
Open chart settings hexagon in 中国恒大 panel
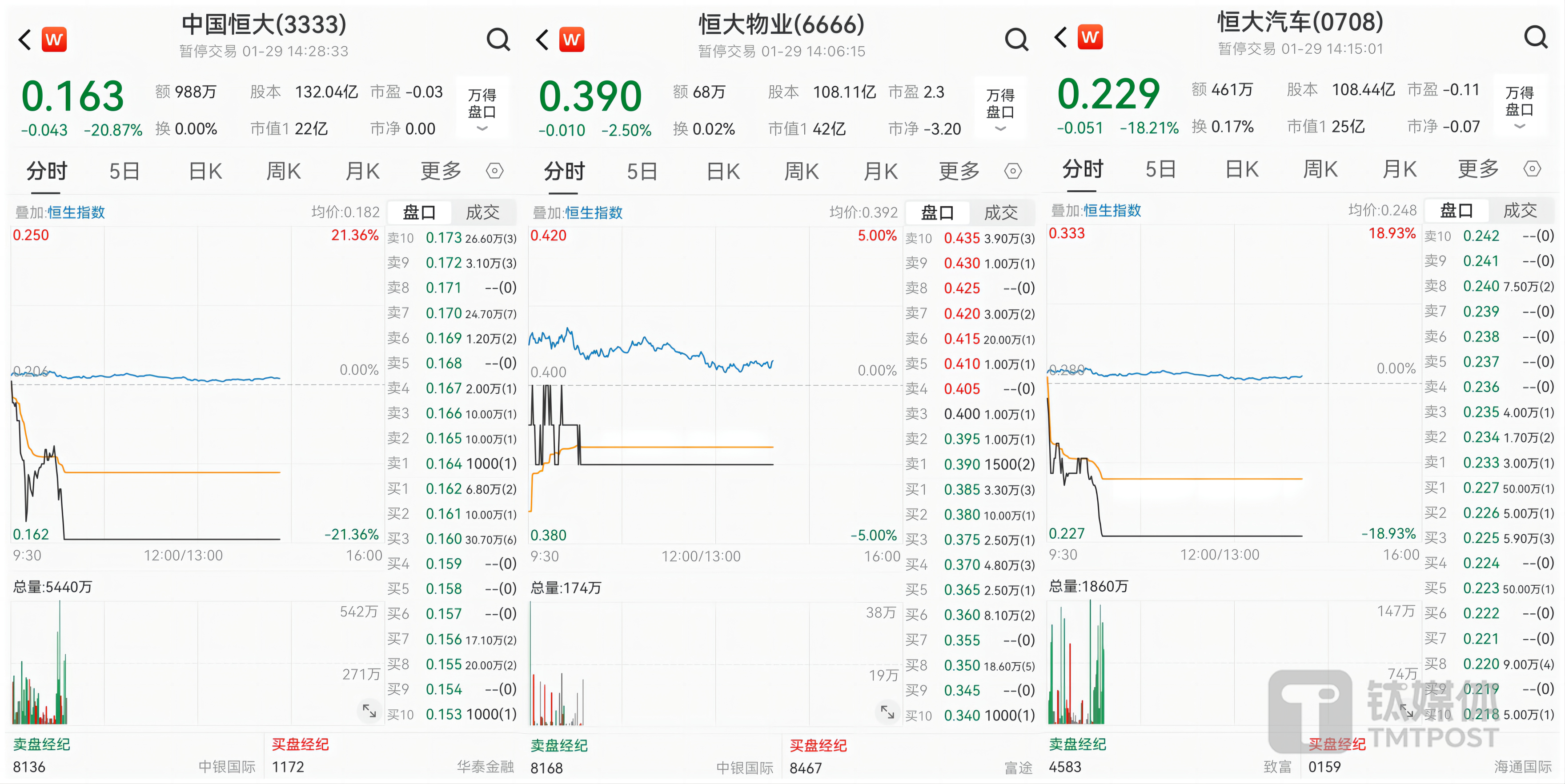tap(494, 171)
